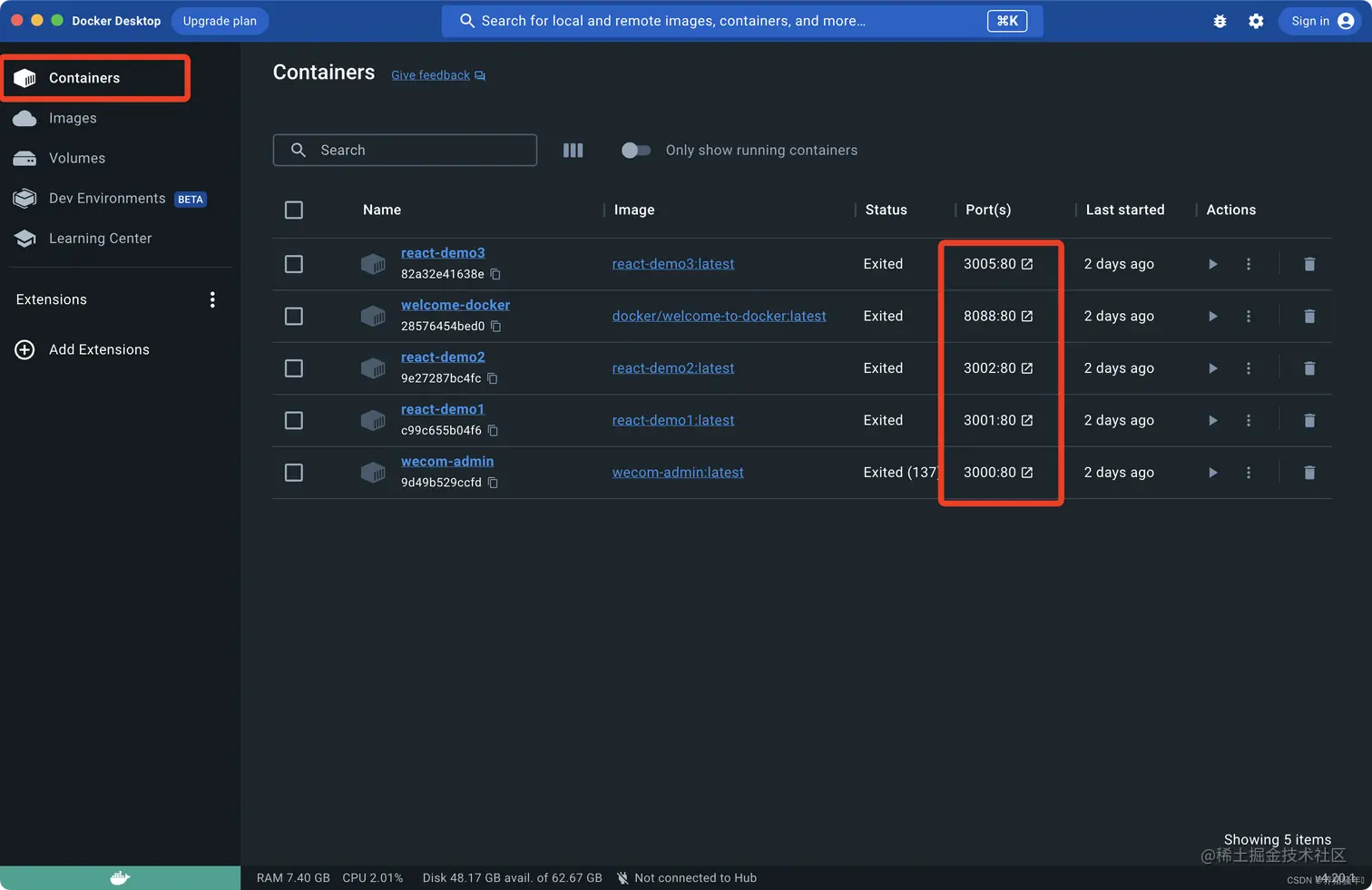Open the docker/welcome-to-docker:latest image

[x=719, y=316]
